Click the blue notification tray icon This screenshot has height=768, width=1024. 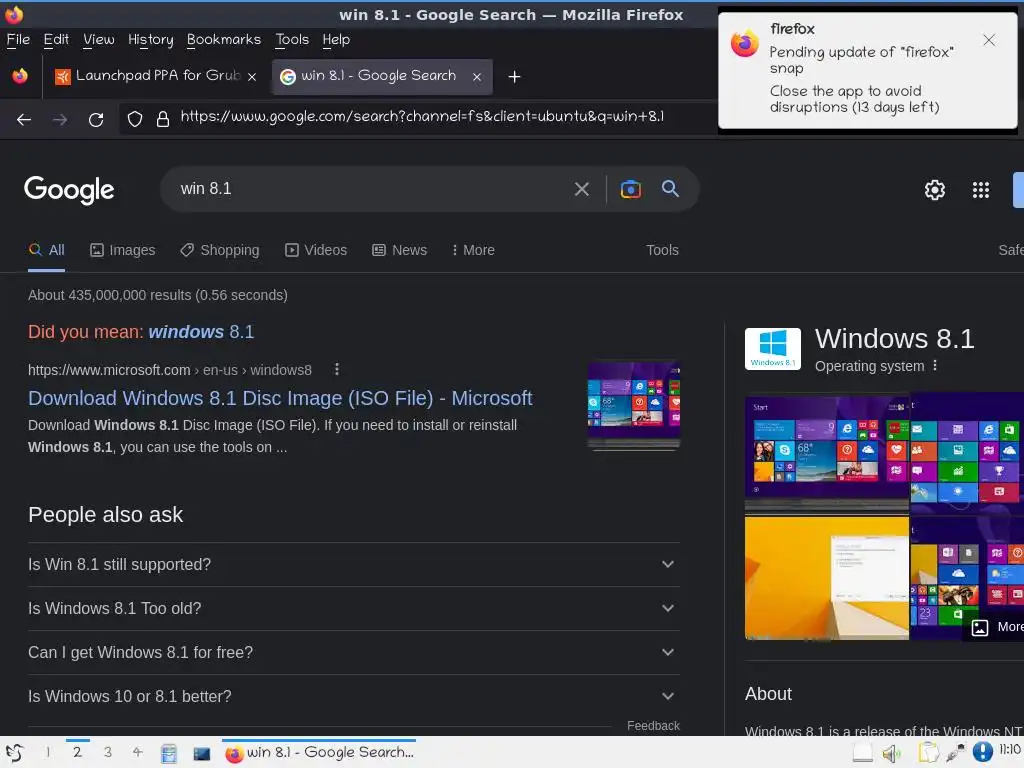coord(982,752)
